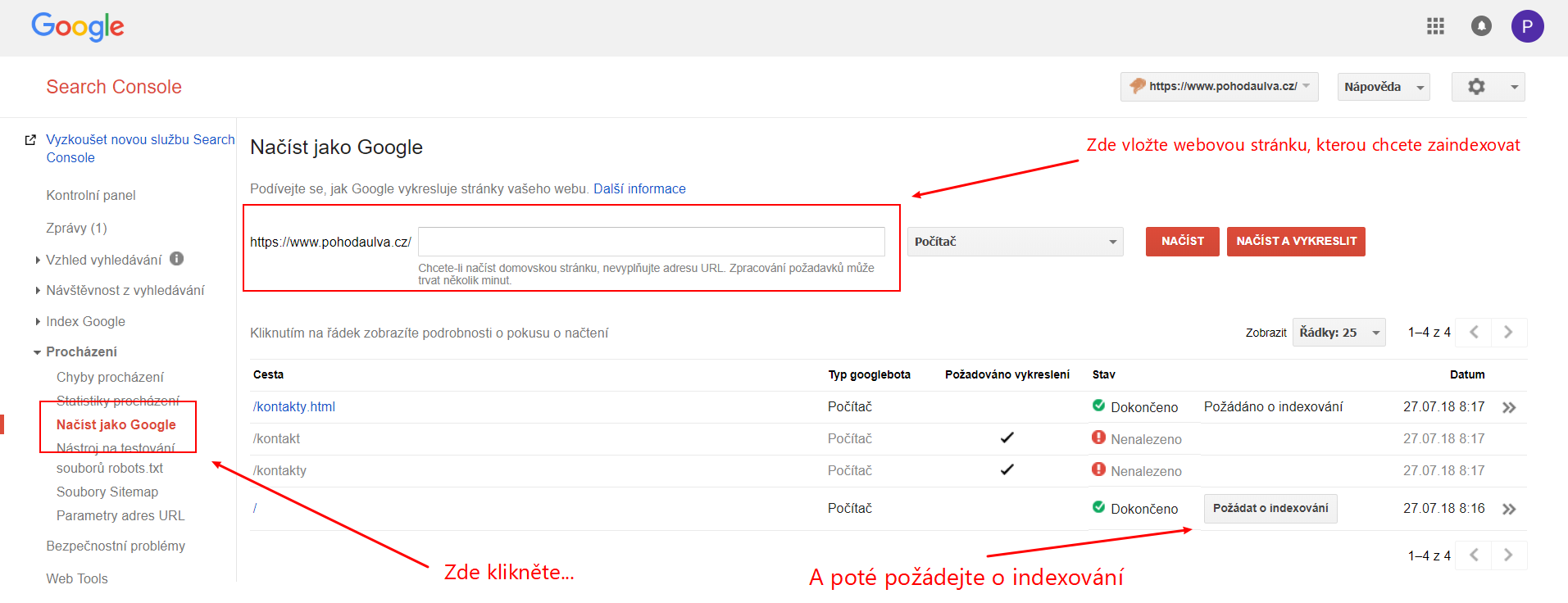
Task: Open Soubory Sitemap
Action: coord(107,492)
